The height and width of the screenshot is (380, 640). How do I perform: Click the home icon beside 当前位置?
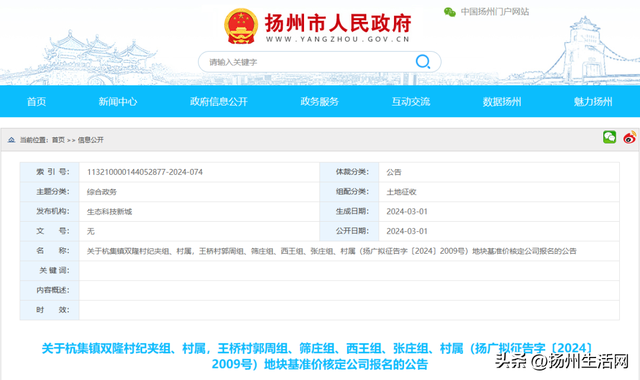[x=11, y=140]
